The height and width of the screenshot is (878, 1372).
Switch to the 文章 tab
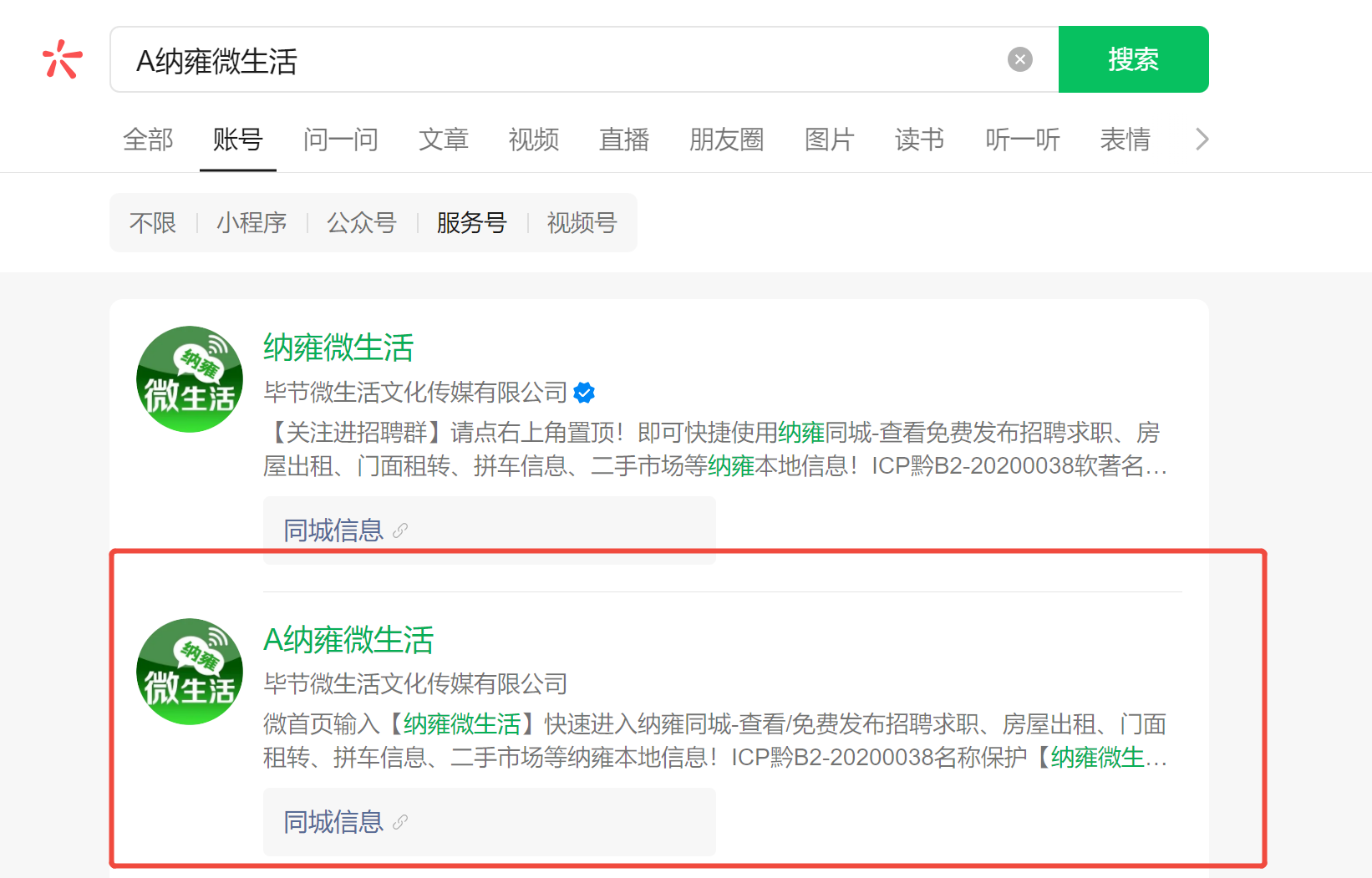[x=444, y=139]
